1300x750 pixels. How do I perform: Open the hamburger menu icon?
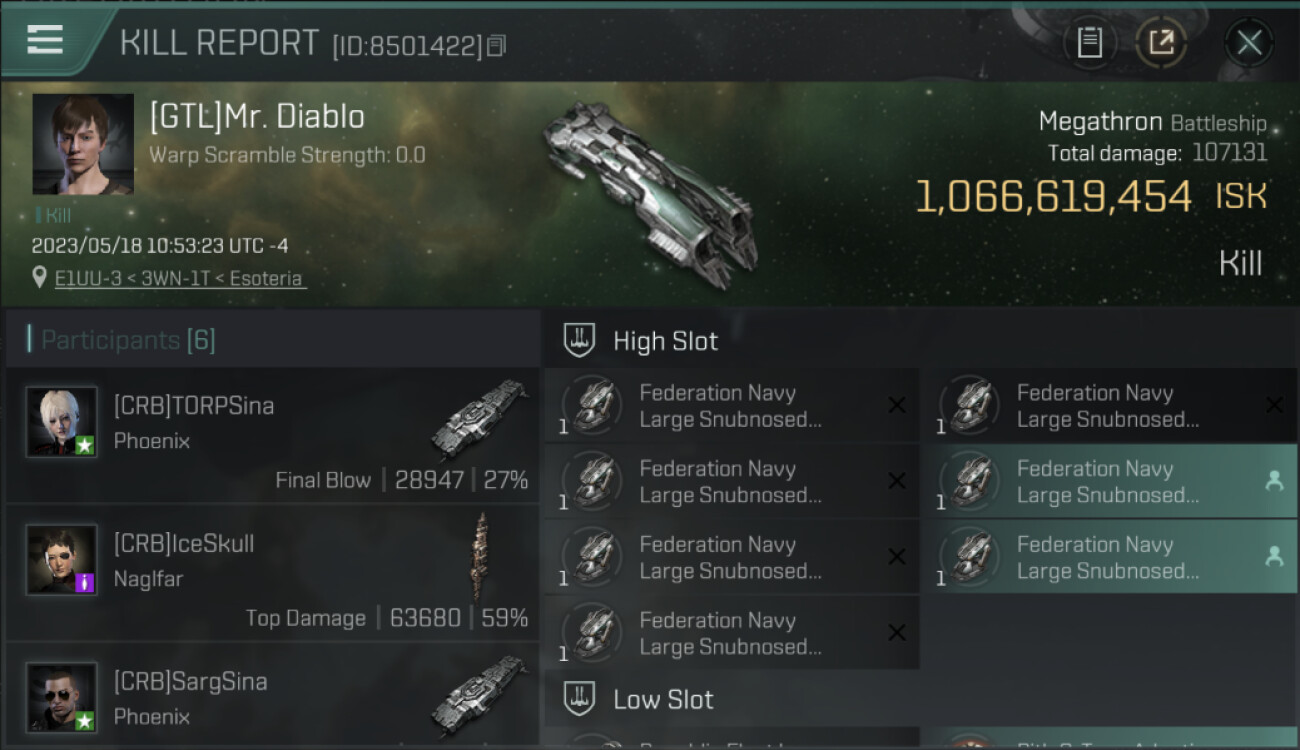pos(45,40)
